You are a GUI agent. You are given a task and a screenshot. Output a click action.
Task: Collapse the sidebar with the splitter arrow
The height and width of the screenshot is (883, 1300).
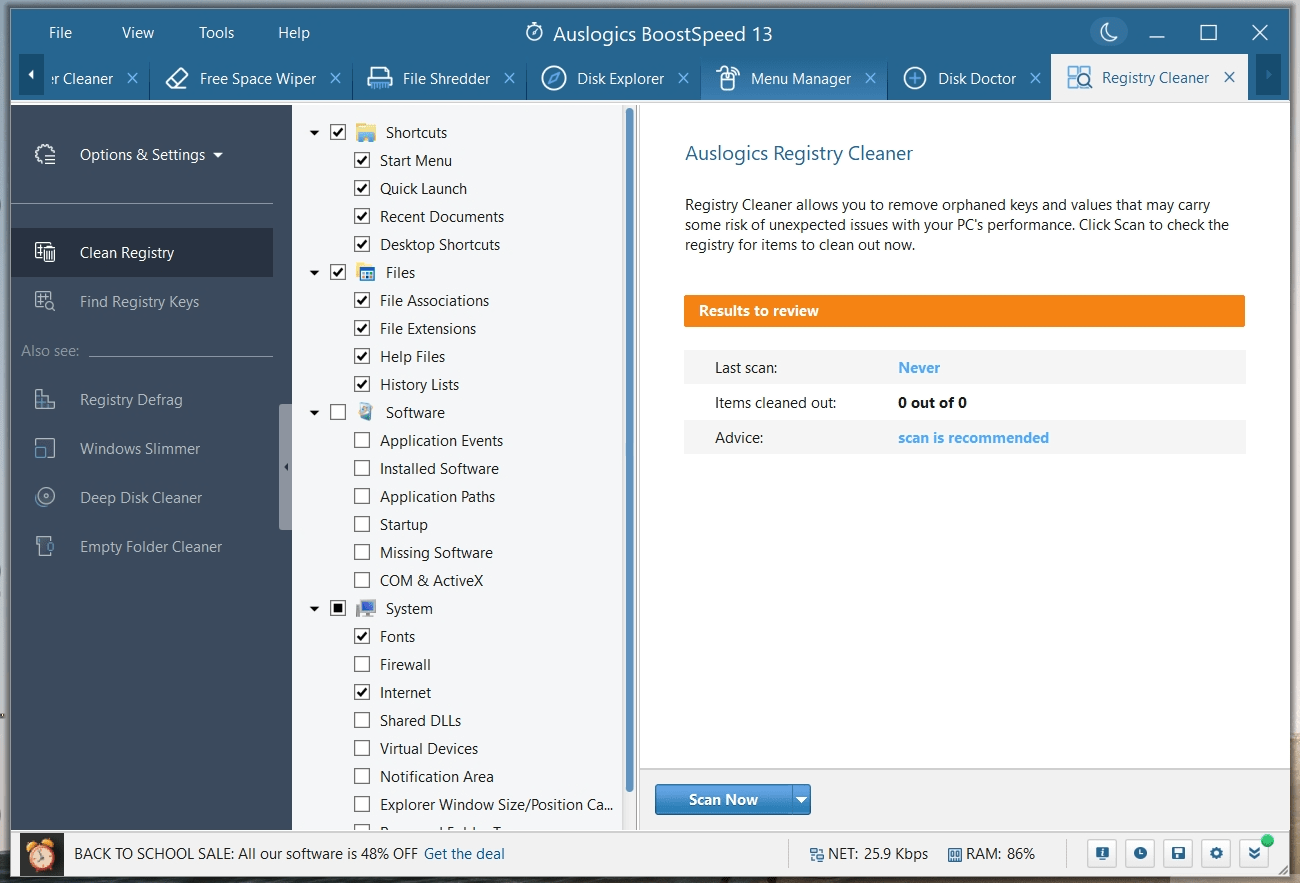point(286,467)
